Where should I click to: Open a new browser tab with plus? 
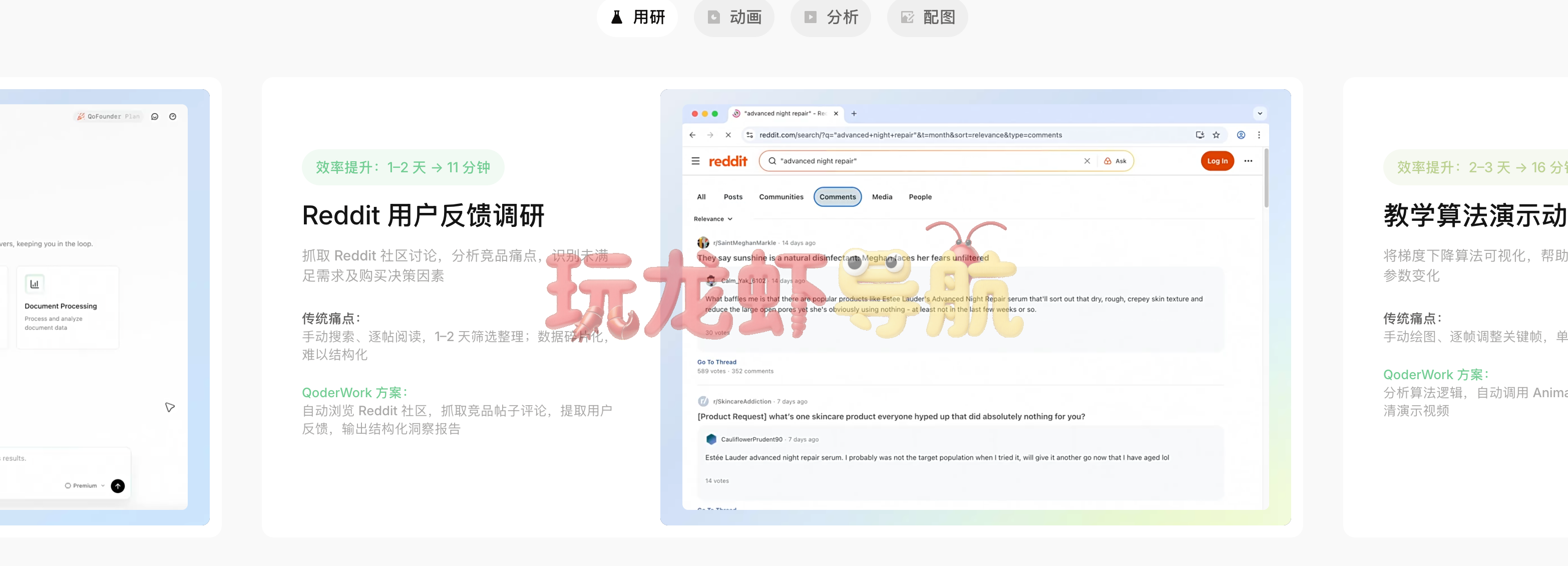tap(854, 113)
